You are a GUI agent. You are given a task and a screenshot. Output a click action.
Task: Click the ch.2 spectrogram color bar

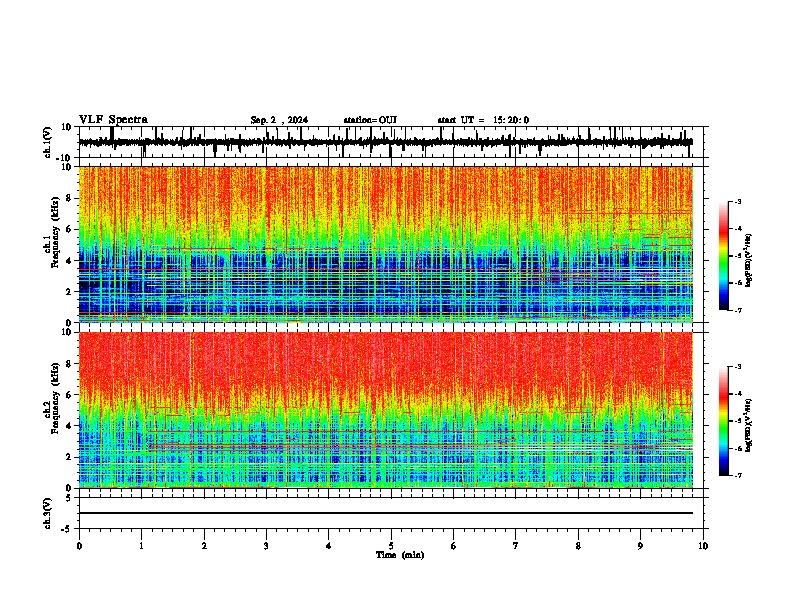pyautogui.click(x=724, y=421)
